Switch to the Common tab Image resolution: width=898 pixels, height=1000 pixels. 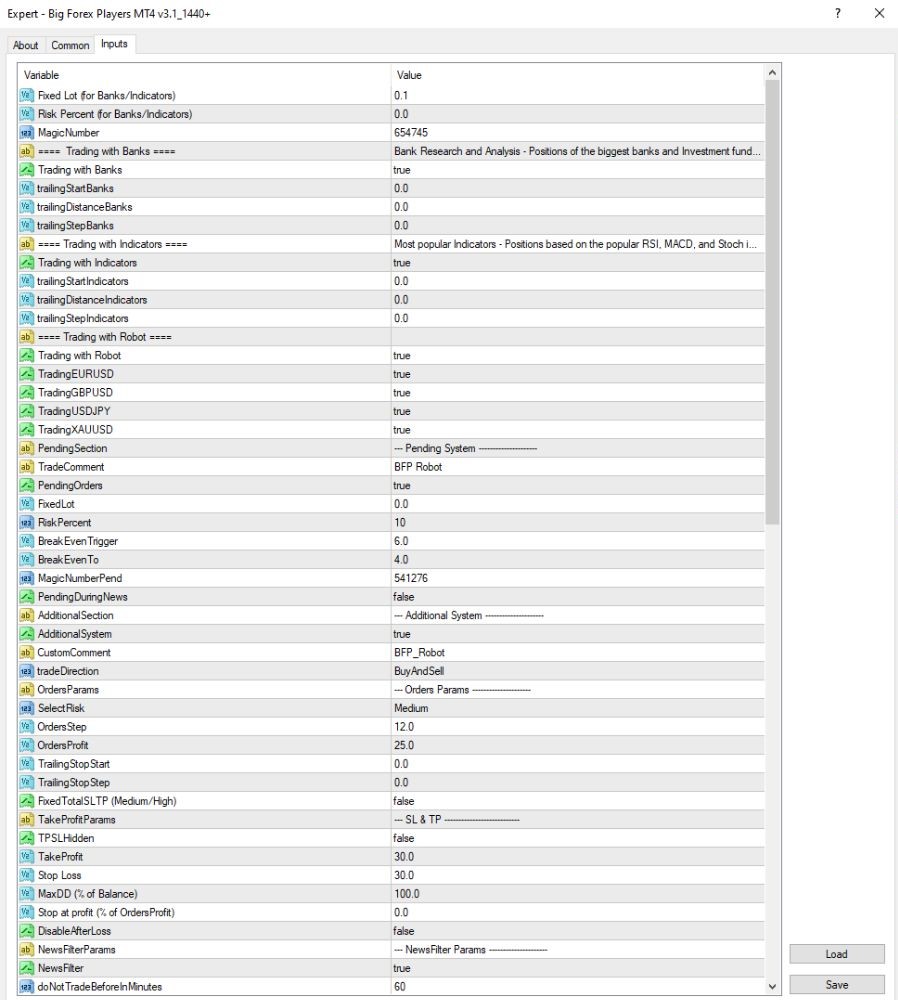pyautogui.click(x=70, y=45)
